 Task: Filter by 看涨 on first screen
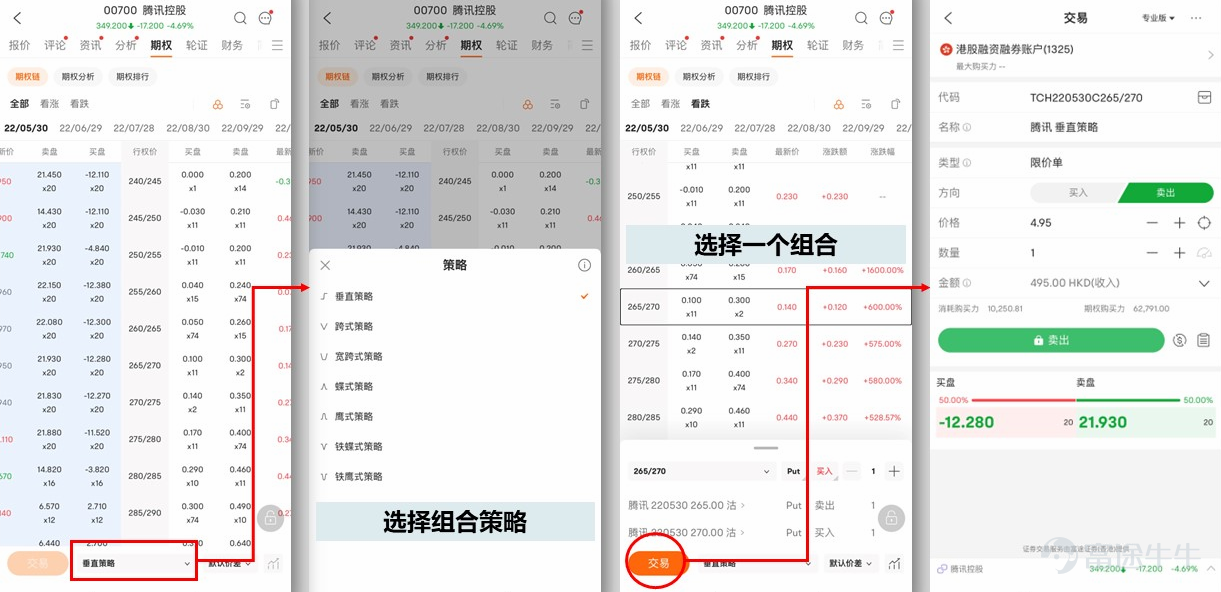click(49, 104)
